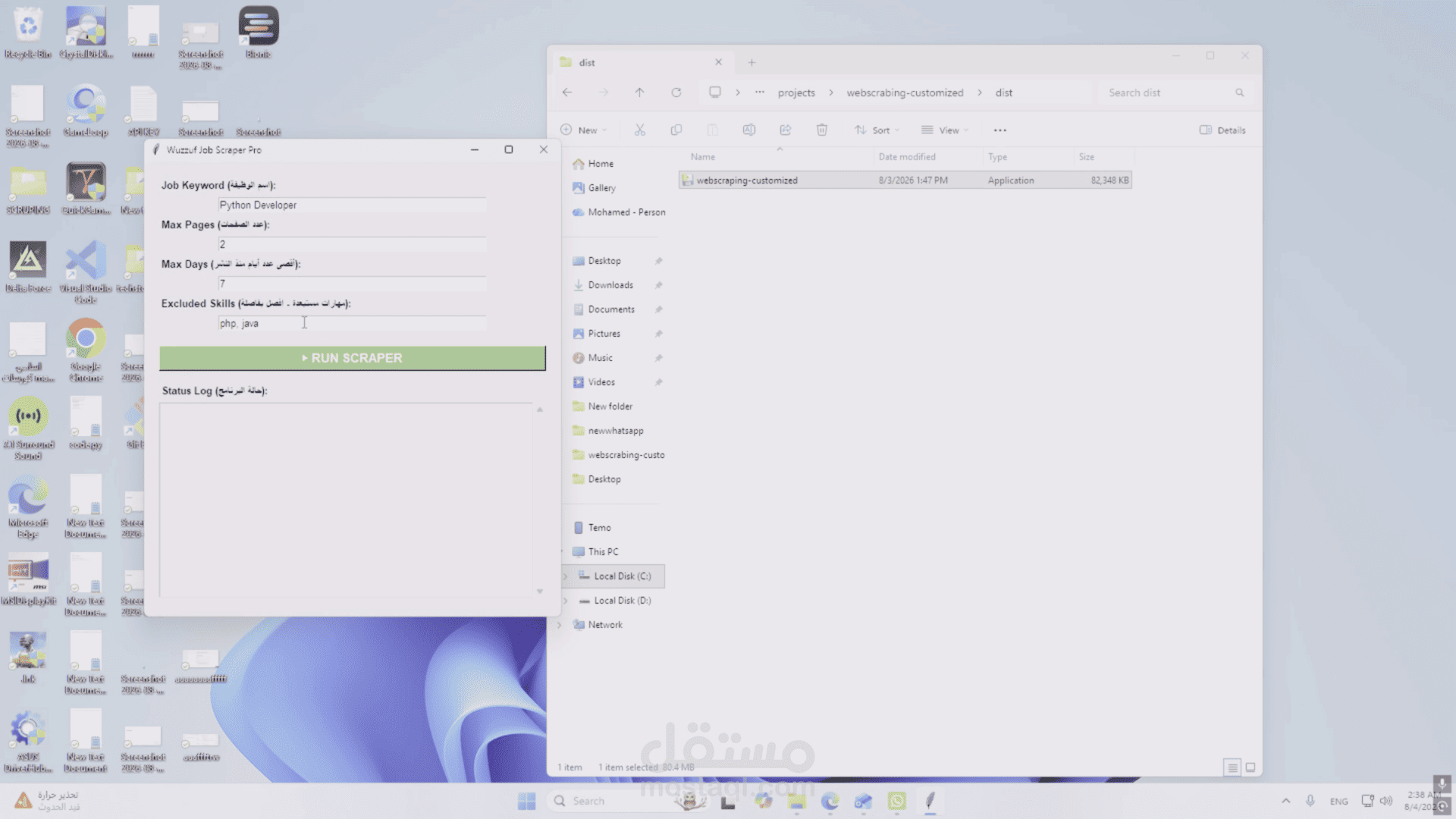Screen dimensions: 1456x819
Task: Click the Share icon in Explorer toolbar
Action: [786, 130]
